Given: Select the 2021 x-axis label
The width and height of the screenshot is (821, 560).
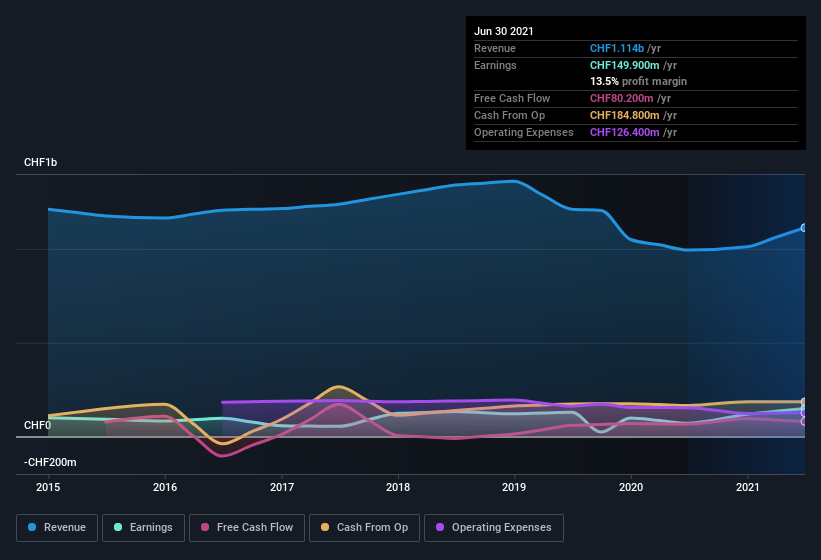Looking at the screenshot, I should pos(748,487).
